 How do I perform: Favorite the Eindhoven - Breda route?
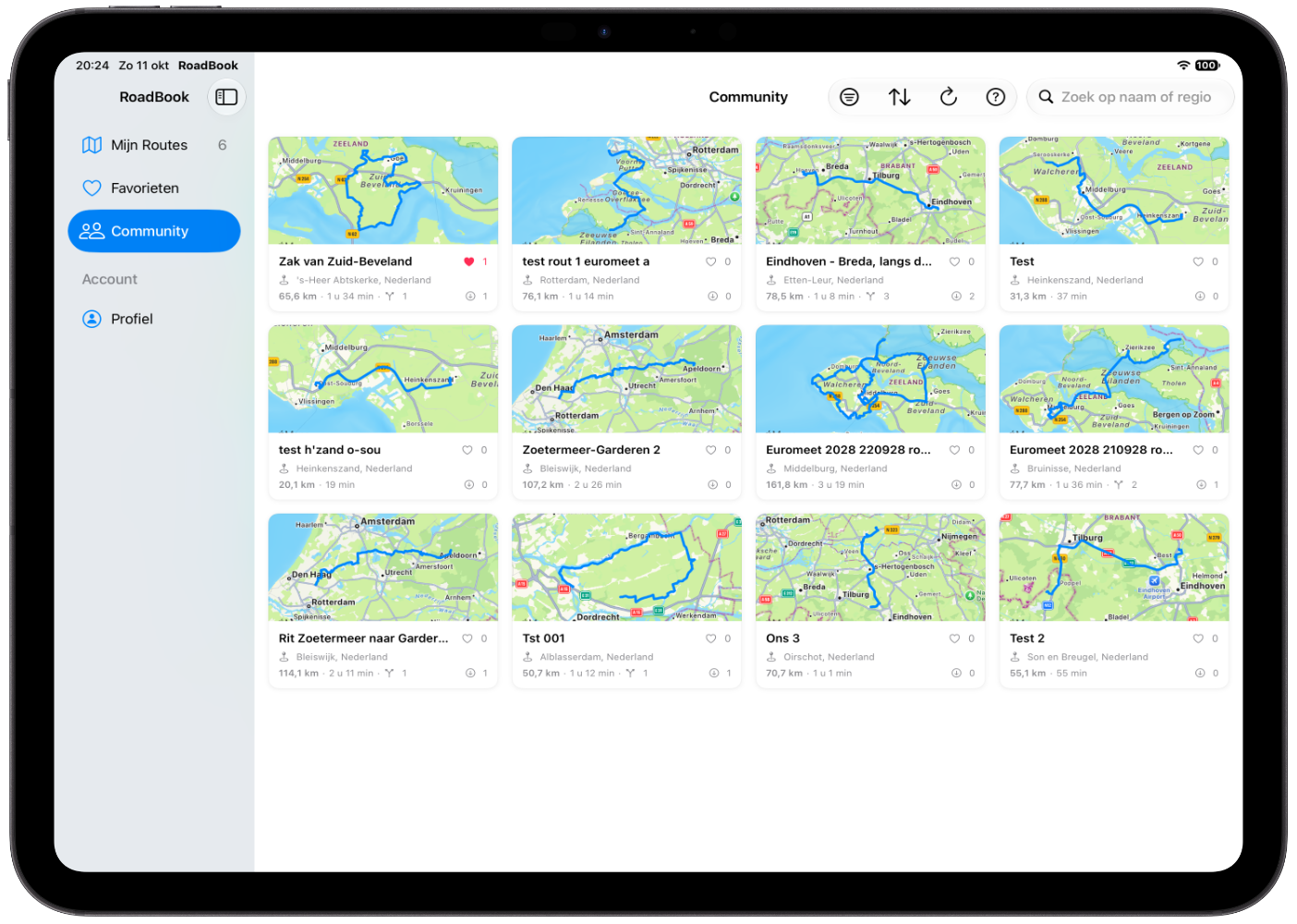pyautogui.click(x=955, y=262)
